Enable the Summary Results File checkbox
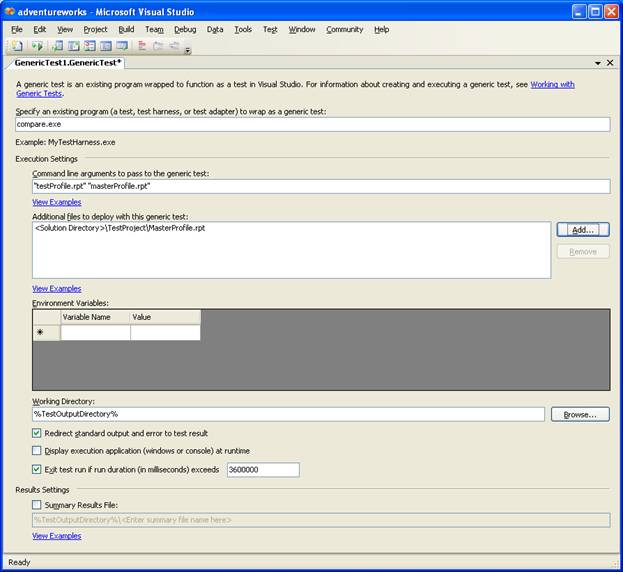The image size is (623, 572). (x=37, y=505)
